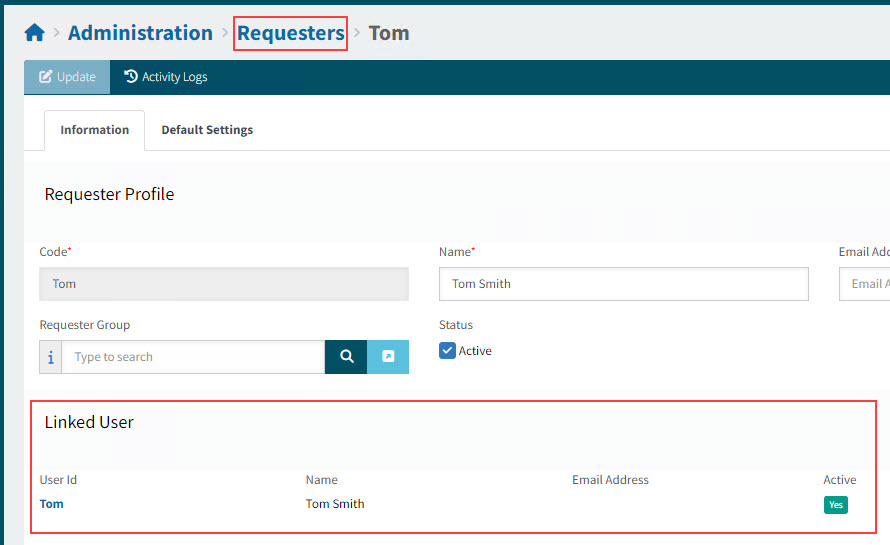Click Tom Smith in Linked User row

tap(335, 504)
